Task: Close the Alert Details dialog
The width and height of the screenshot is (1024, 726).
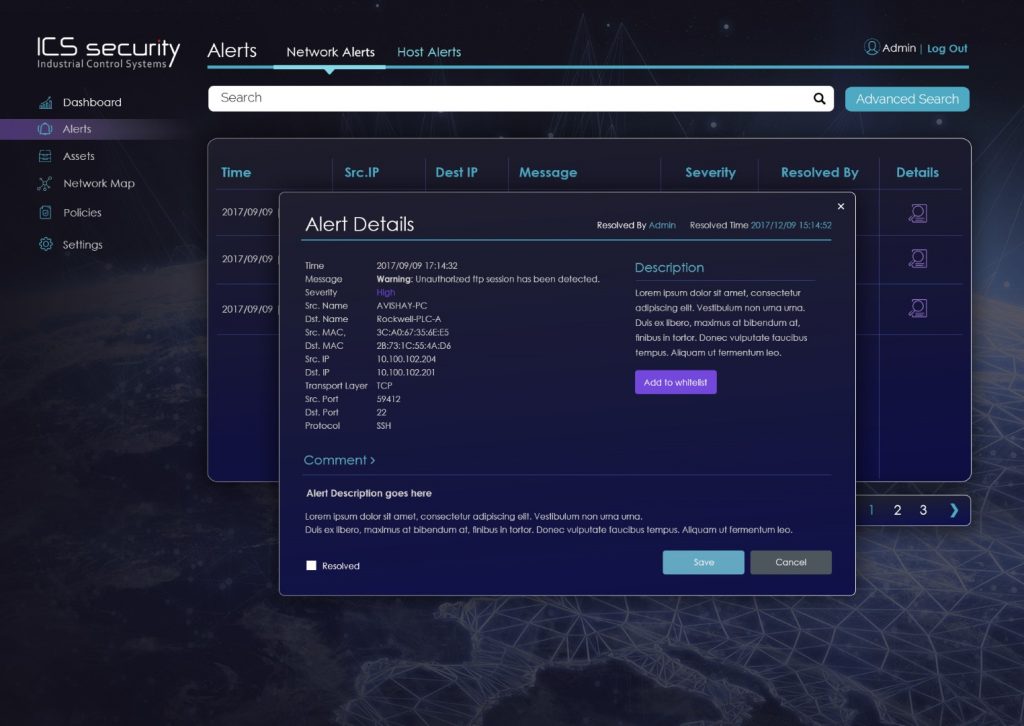Action: [x=840, y=206]
